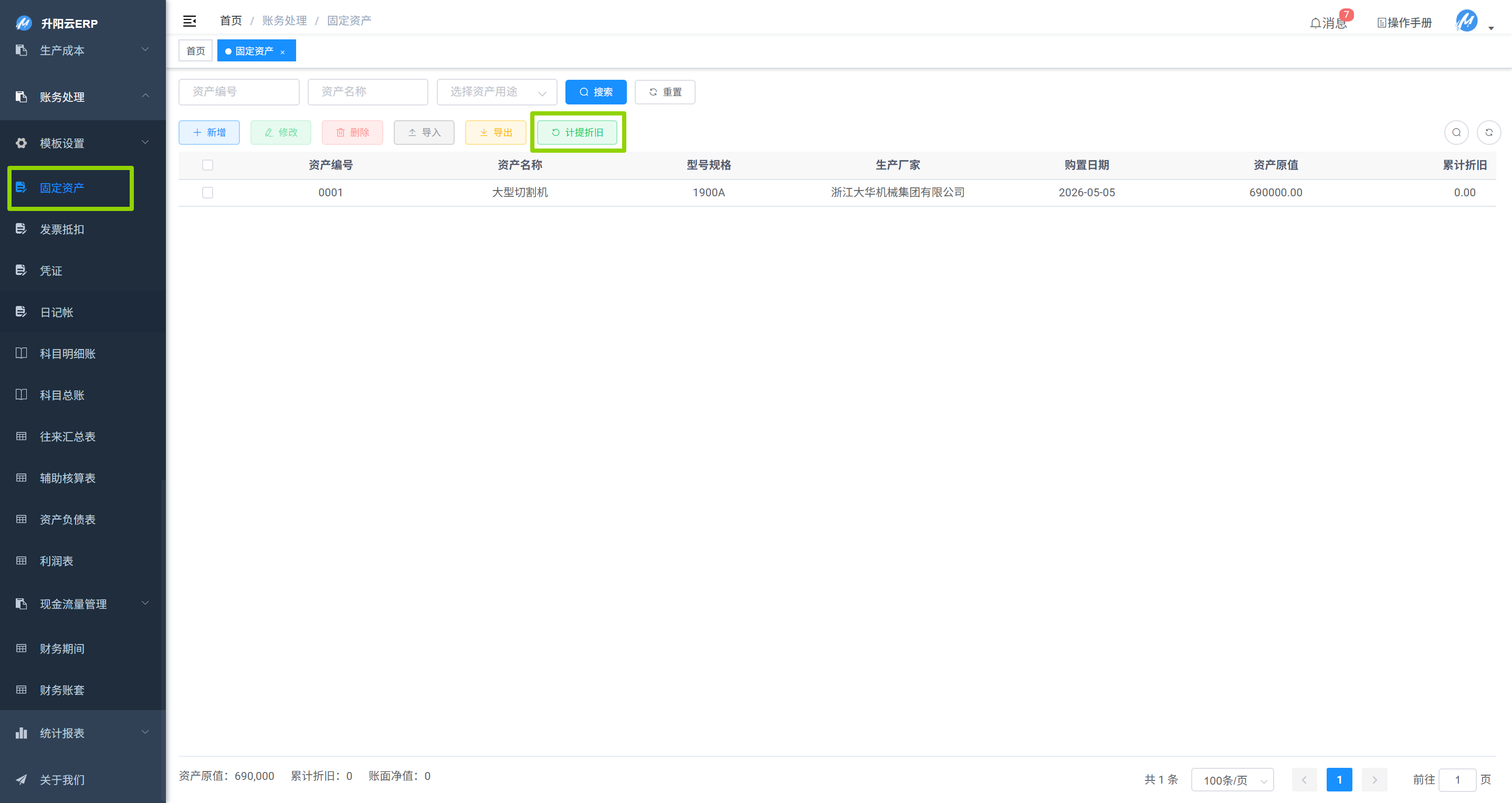Select page 1 in pagination
Image resolution: width=1512 pixels, height=803 pixels.
click(x=1339, y=780)
